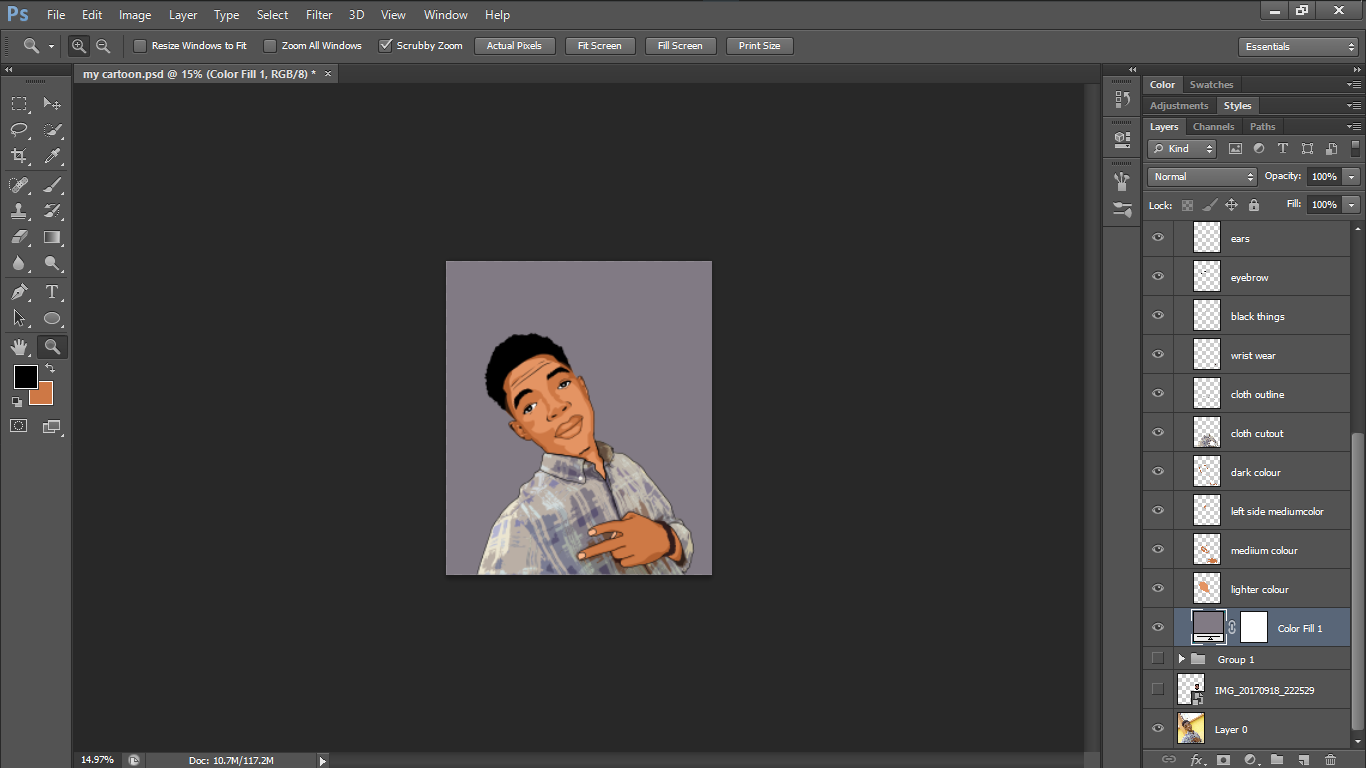
Task: Hide the ears layer
Action: (1158, 238)
